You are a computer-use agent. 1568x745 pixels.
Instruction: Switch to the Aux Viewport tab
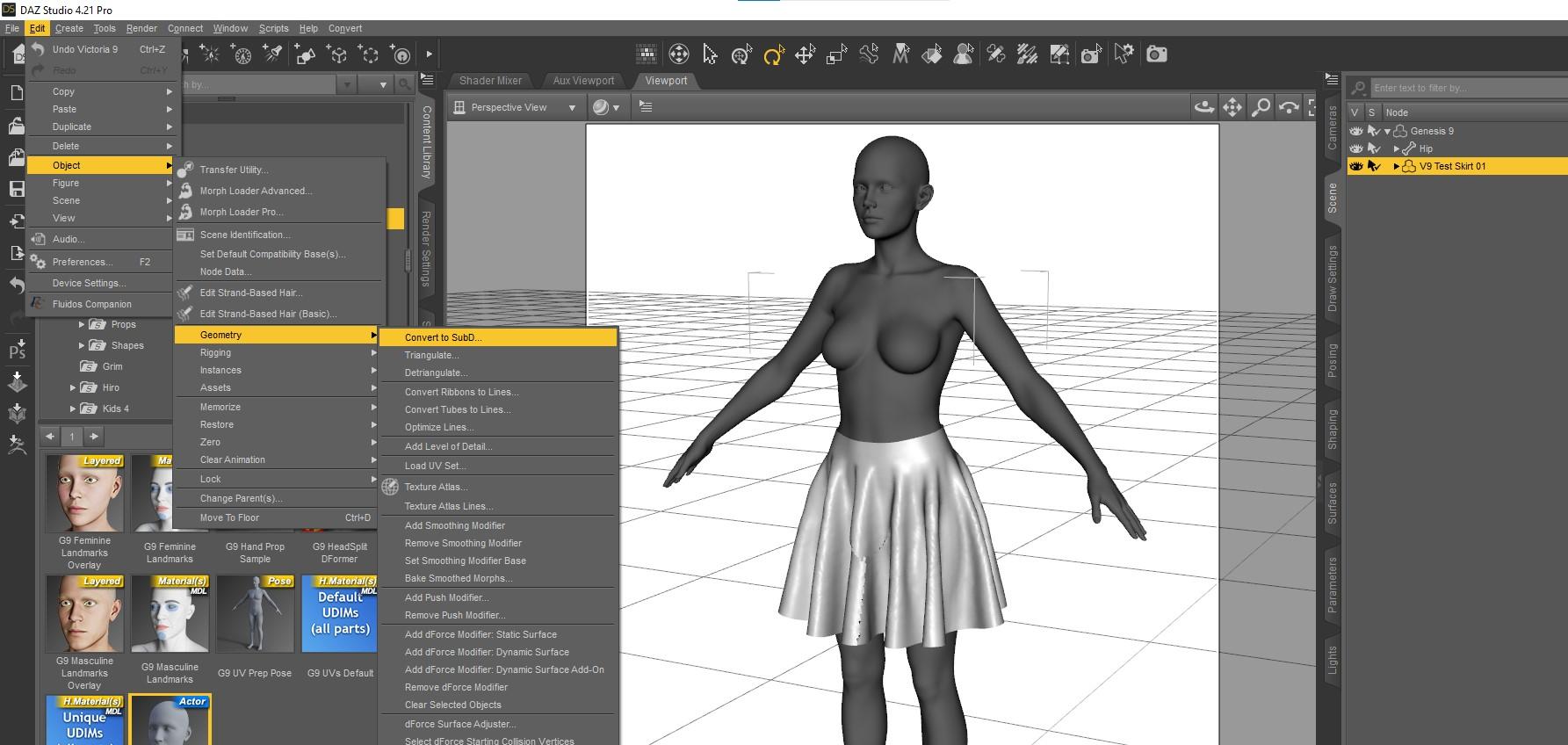pos(583,81)
